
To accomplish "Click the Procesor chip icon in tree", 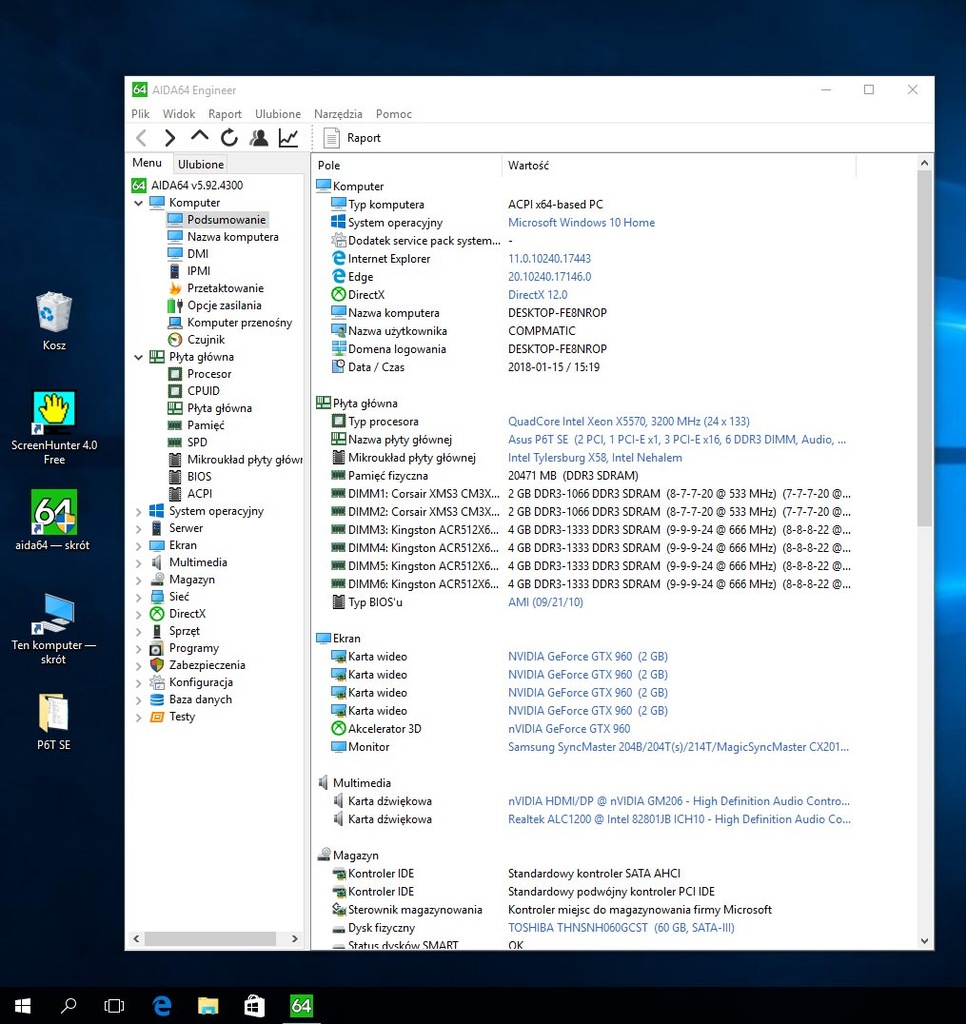I will pos(174,374).
